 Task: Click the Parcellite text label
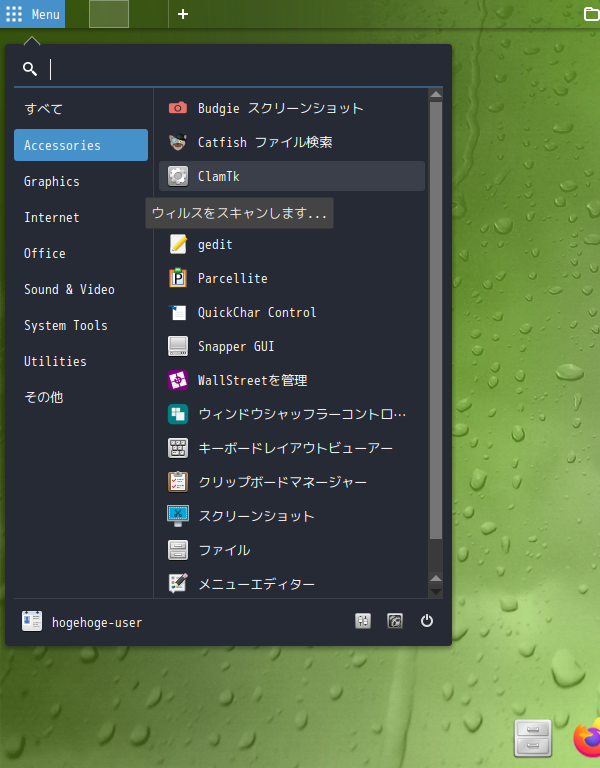pos(233,278)
